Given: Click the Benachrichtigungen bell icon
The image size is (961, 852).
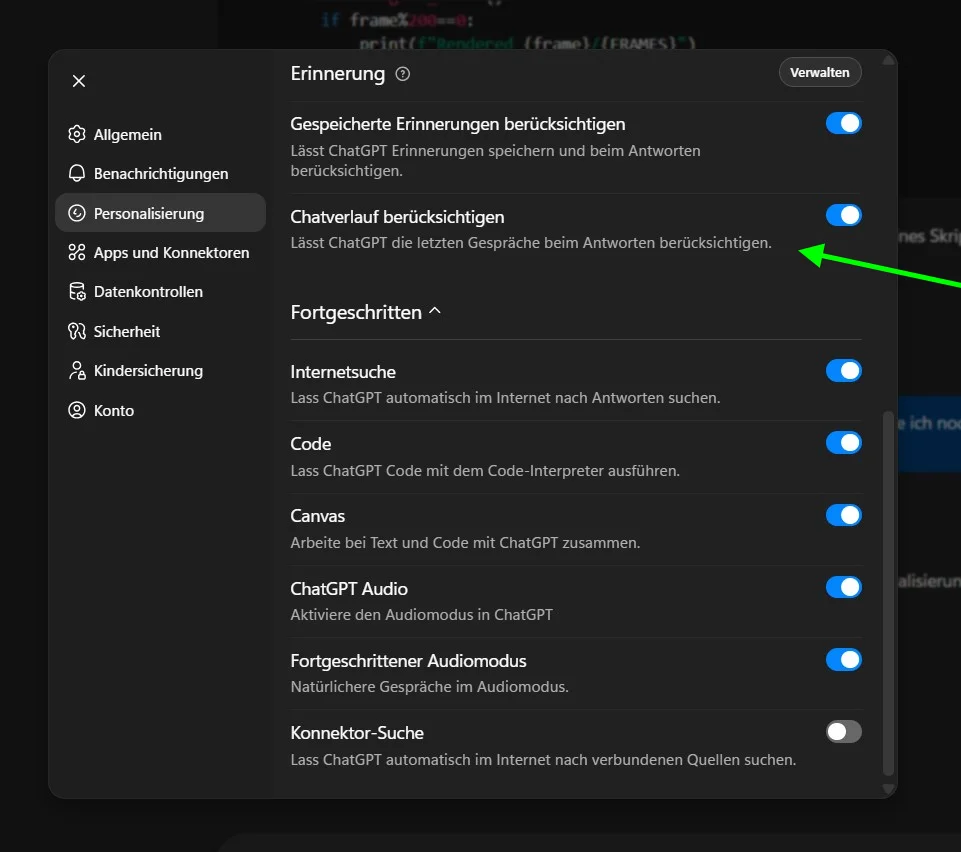Looking at the screenshot, I should tap(77, 174).
